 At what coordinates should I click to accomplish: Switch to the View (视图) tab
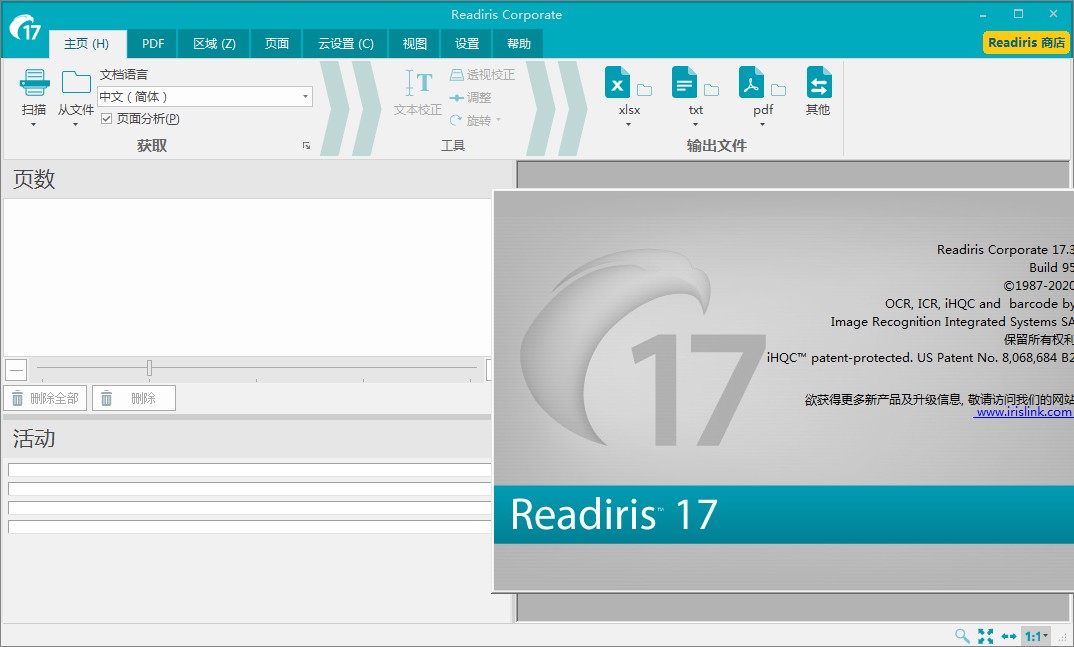coord(414,44)
